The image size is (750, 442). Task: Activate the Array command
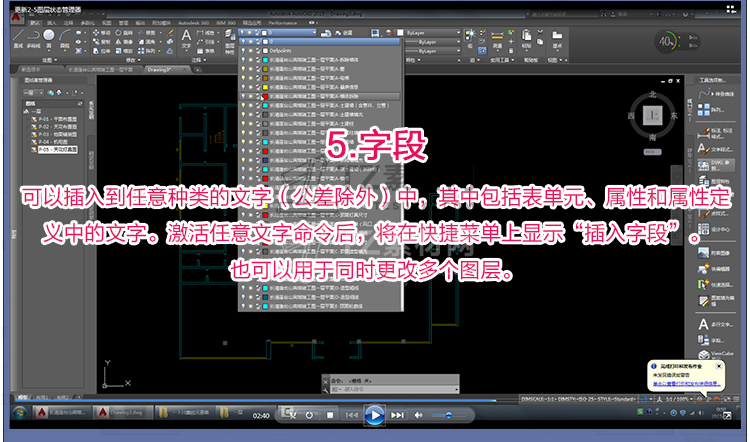tap(146, 50)
